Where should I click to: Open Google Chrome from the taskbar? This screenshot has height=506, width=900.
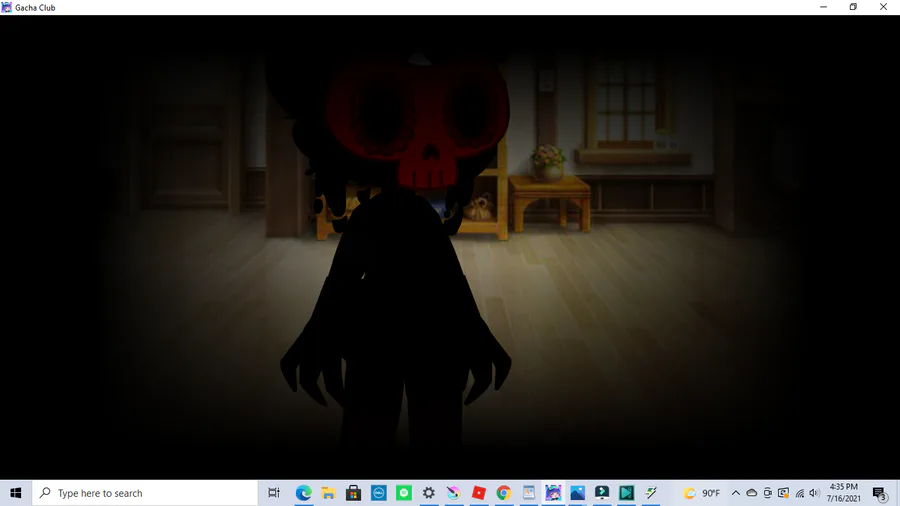tap(503, 493)
